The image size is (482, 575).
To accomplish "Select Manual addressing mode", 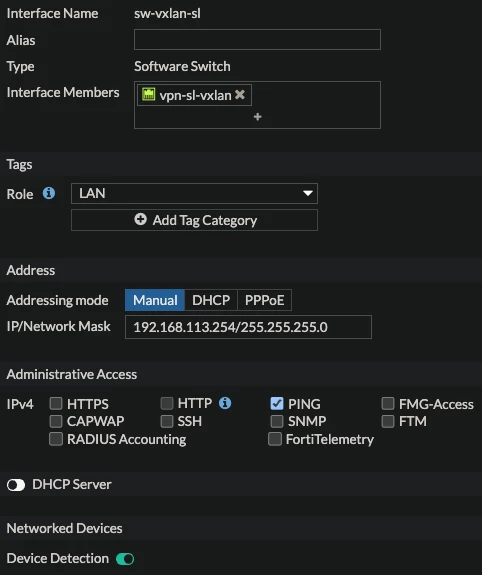I will (155, 300).
